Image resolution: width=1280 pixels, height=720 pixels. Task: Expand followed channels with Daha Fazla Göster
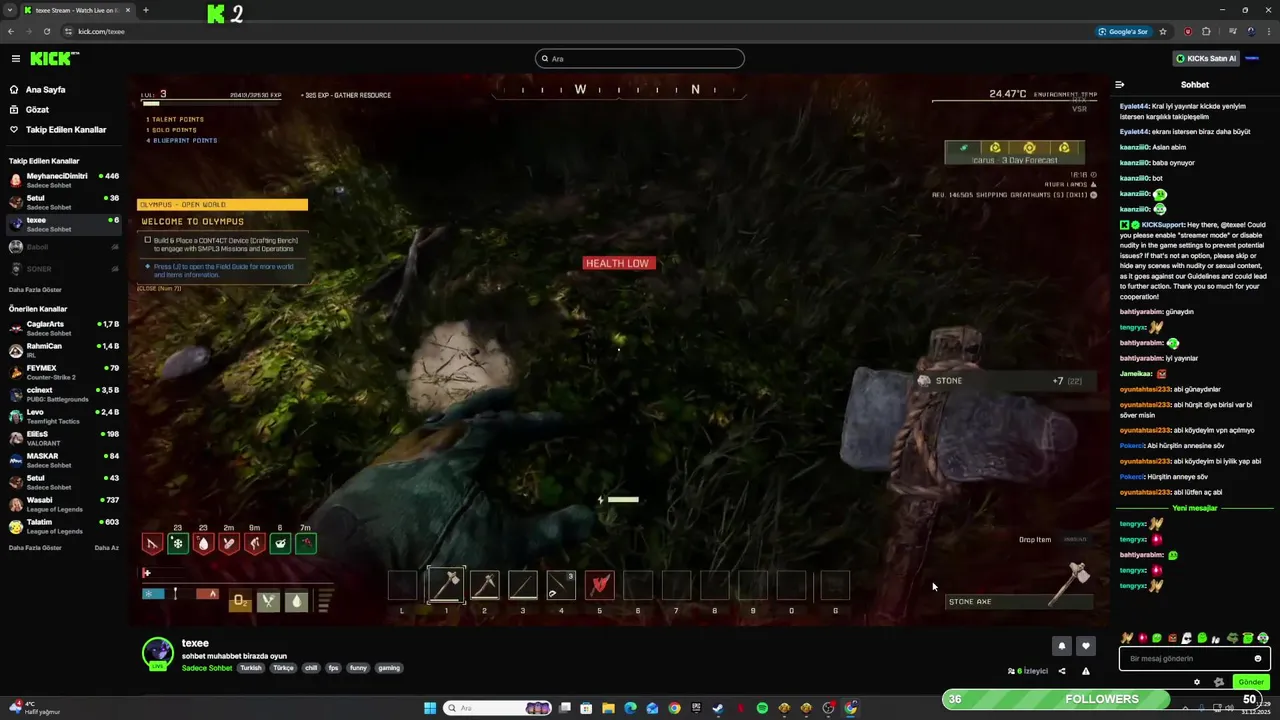[x=35, y=289]
